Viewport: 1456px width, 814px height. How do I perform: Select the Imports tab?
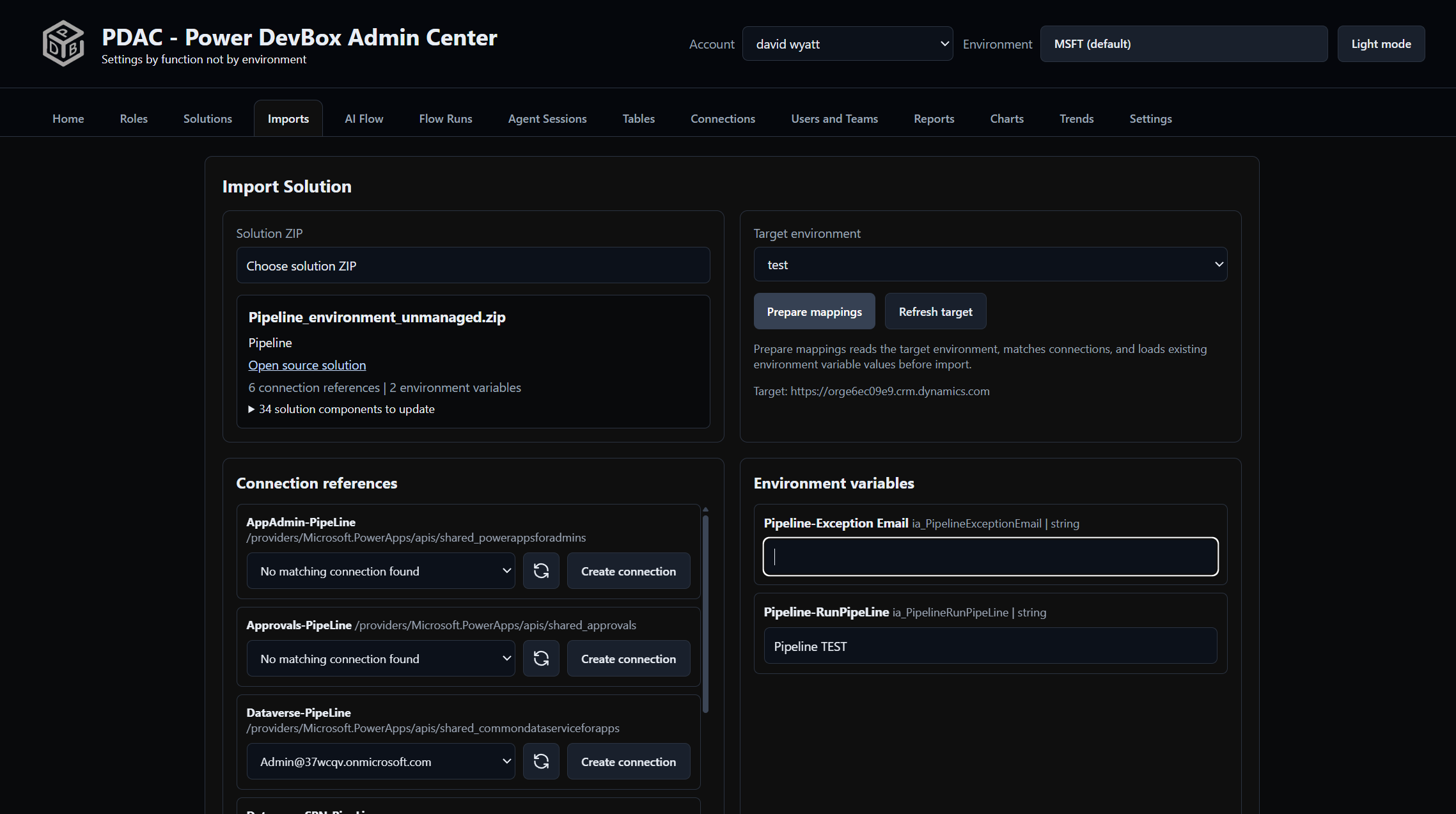click(x=288, y=118)
